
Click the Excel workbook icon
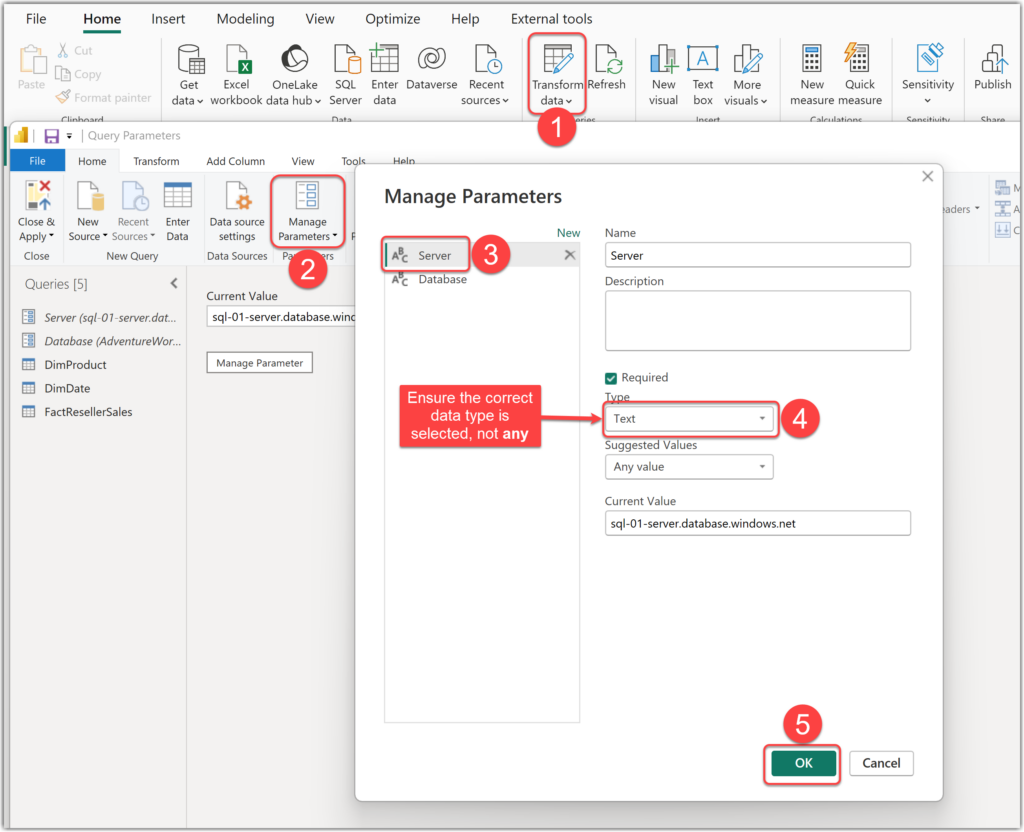(236, 59)
